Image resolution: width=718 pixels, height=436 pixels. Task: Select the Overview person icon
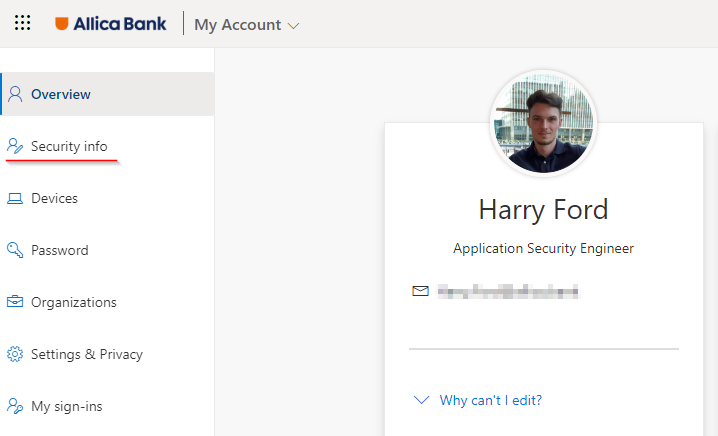click(x=15, y=94)
